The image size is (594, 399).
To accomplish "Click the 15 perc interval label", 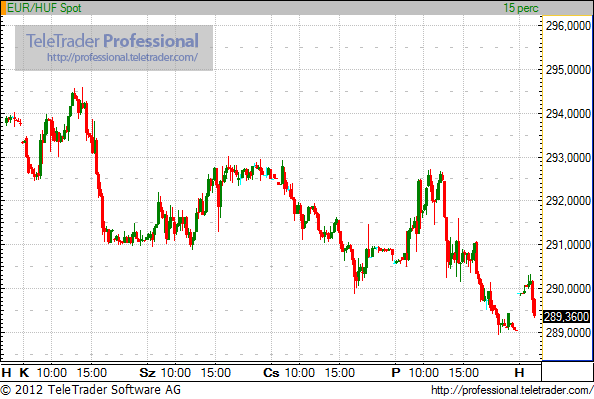I will click(x=521, y=8).
